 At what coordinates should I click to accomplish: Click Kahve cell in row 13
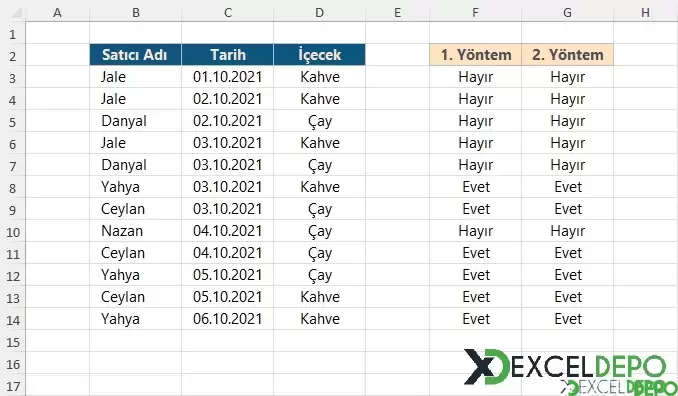click(320, 297)
